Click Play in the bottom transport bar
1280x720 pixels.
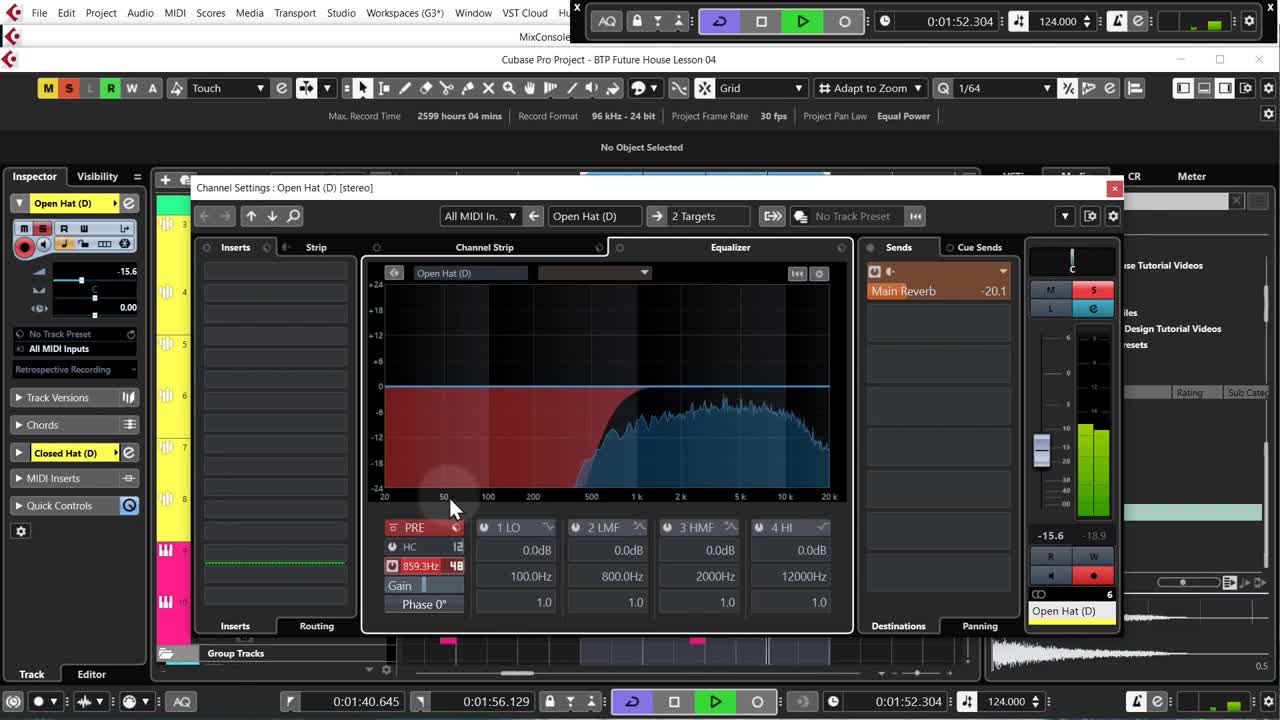pos(715,702)
